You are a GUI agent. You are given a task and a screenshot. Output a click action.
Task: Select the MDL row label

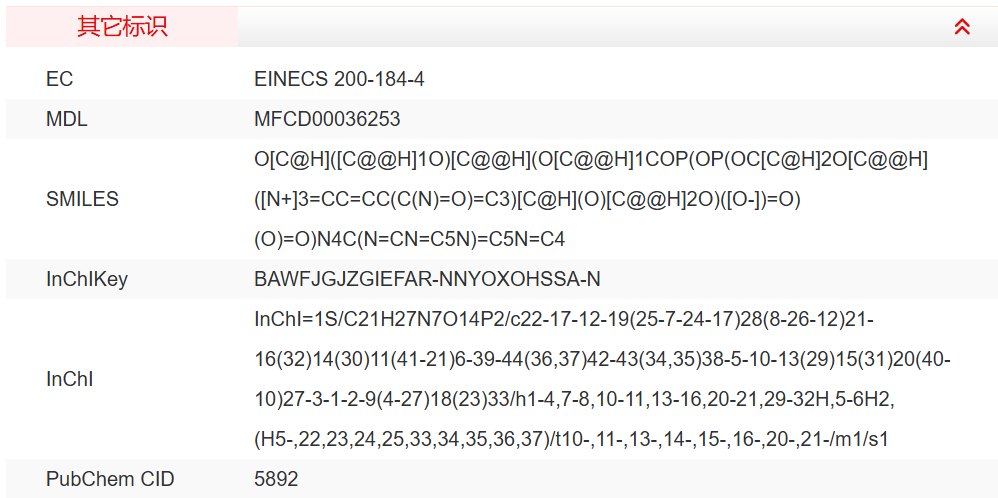tap(67, 119)
